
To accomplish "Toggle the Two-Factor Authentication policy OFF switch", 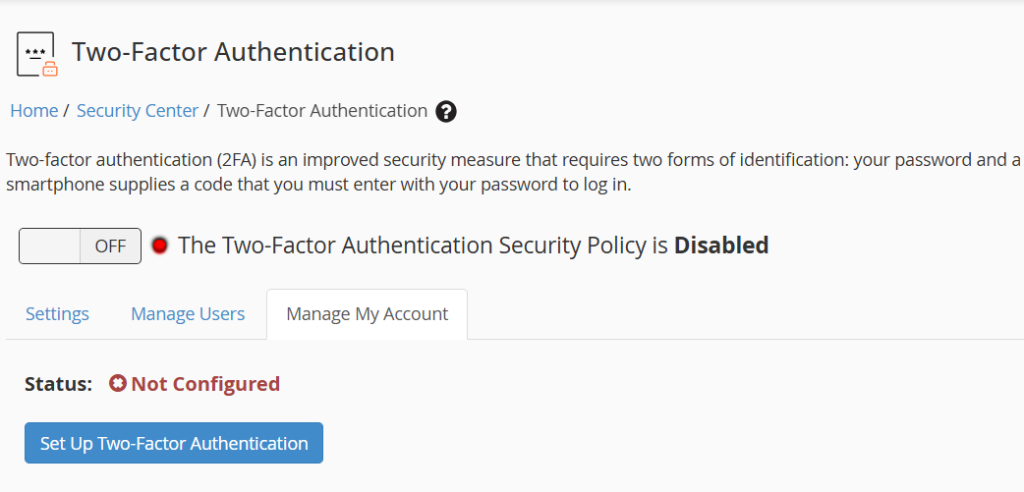I will coord(80,246).
